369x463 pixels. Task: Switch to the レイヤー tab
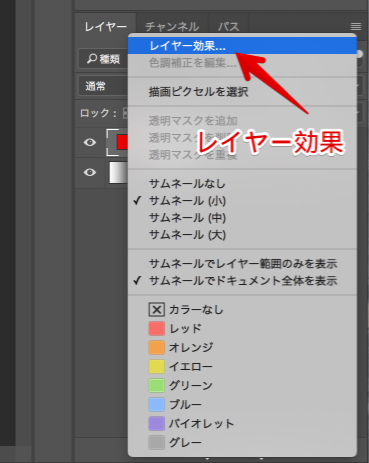click(x=105, y=27)
